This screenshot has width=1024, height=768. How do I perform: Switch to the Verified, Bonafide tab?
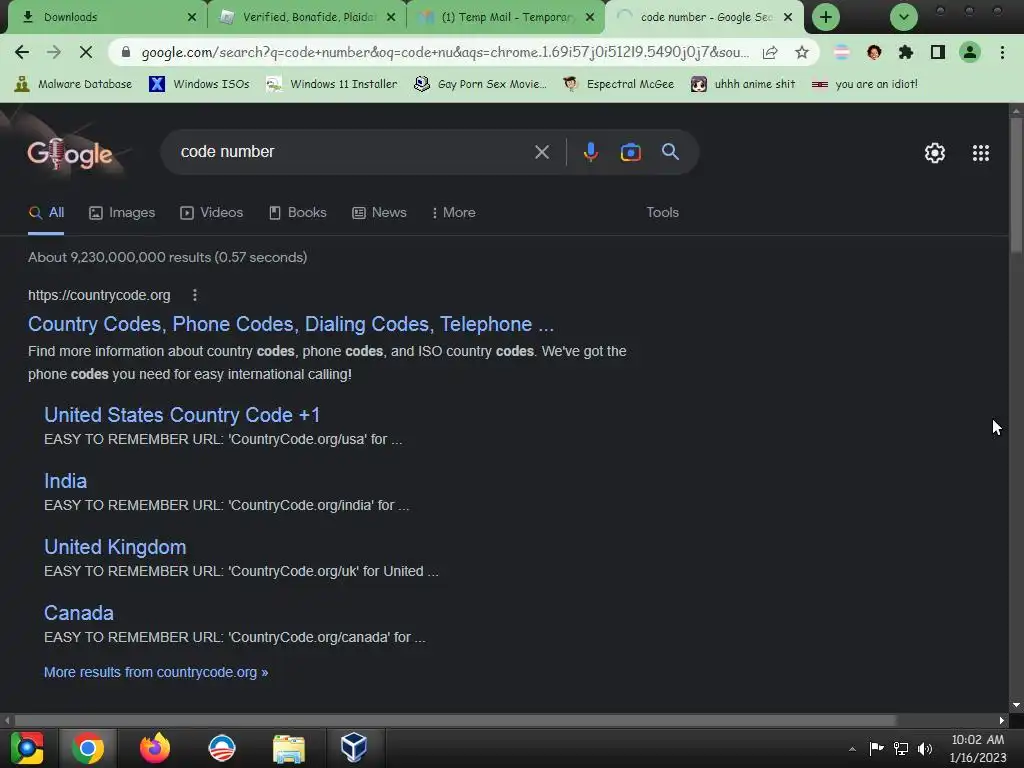click(x=307, y=17)
